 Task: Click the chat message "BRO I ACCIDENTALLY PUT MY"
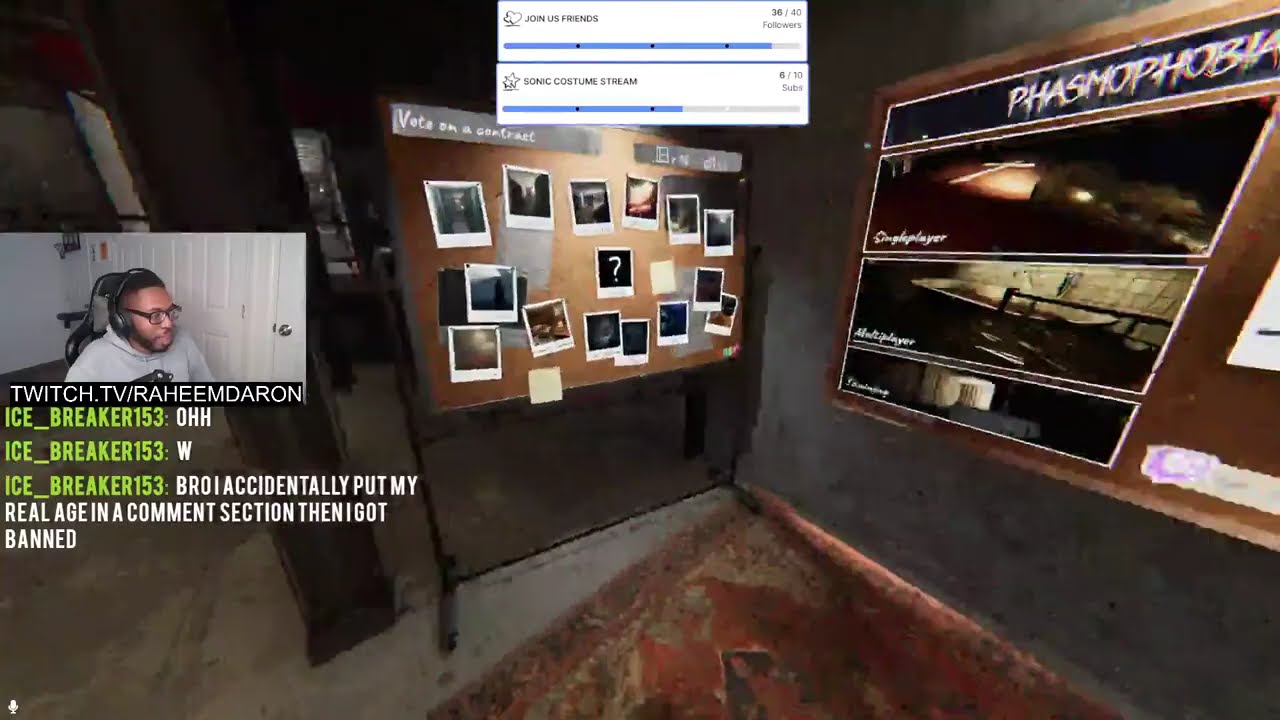click(x=296, y=486)
